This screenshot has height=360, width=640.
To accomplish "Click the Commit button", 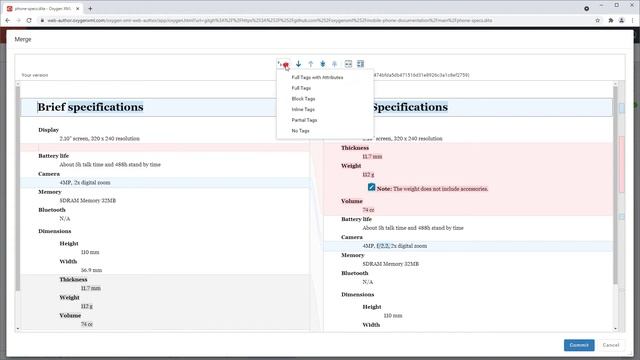I will point(579,345).
